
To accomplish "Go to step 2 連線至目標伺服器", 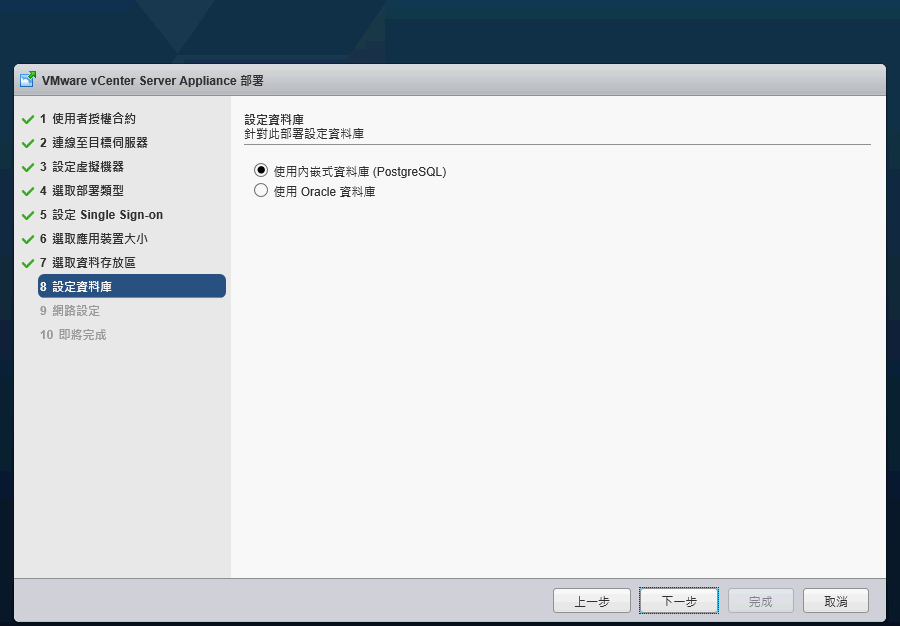I will pos(94,143).
